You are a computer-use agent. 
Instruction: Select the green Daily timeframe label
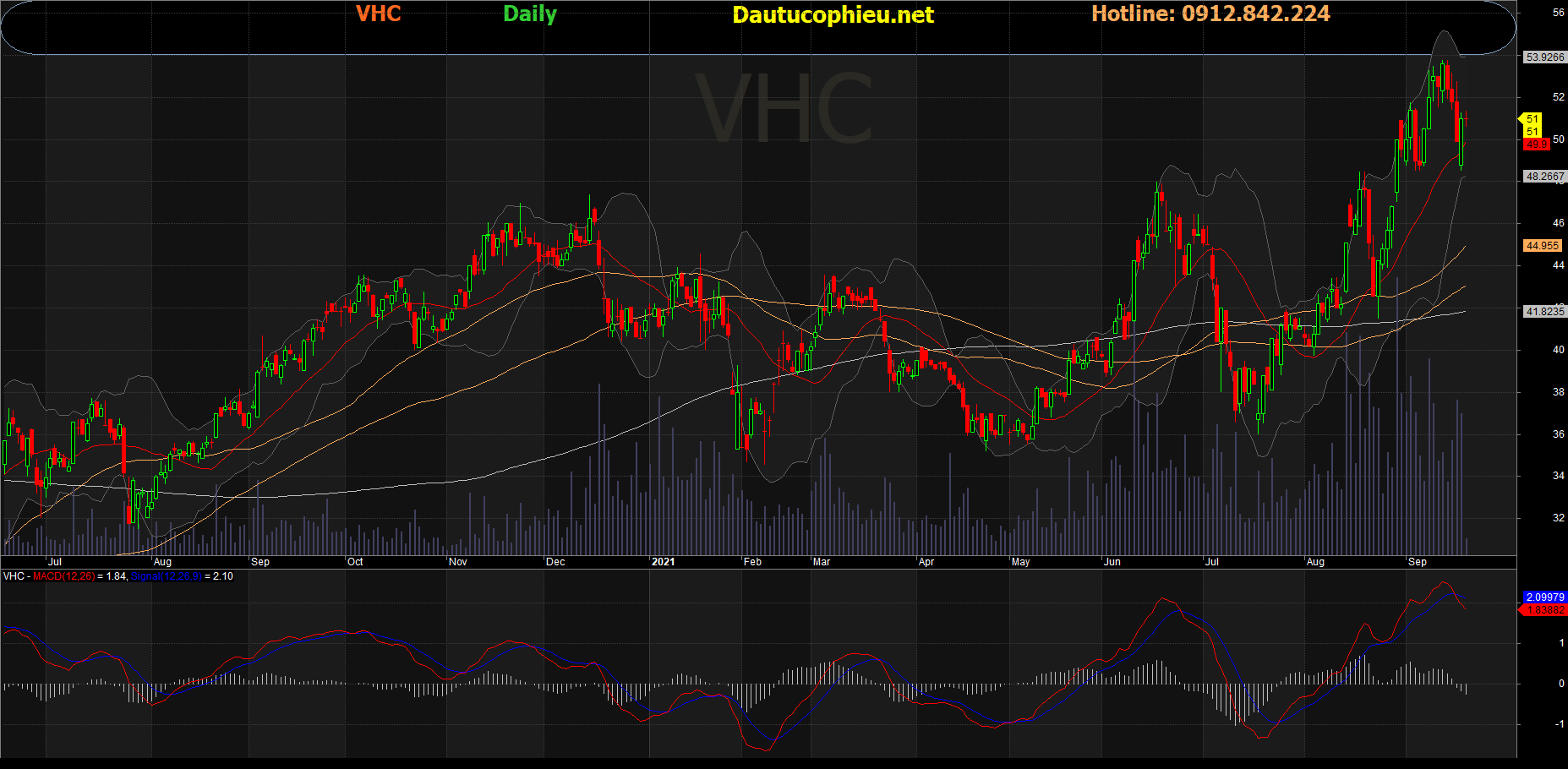(529, 14)
